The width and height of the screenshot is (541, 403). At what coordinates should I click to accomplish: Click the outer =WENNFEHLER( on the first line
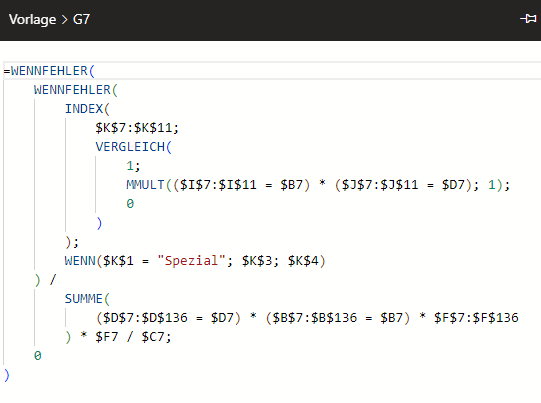click(x=49, y=71)
